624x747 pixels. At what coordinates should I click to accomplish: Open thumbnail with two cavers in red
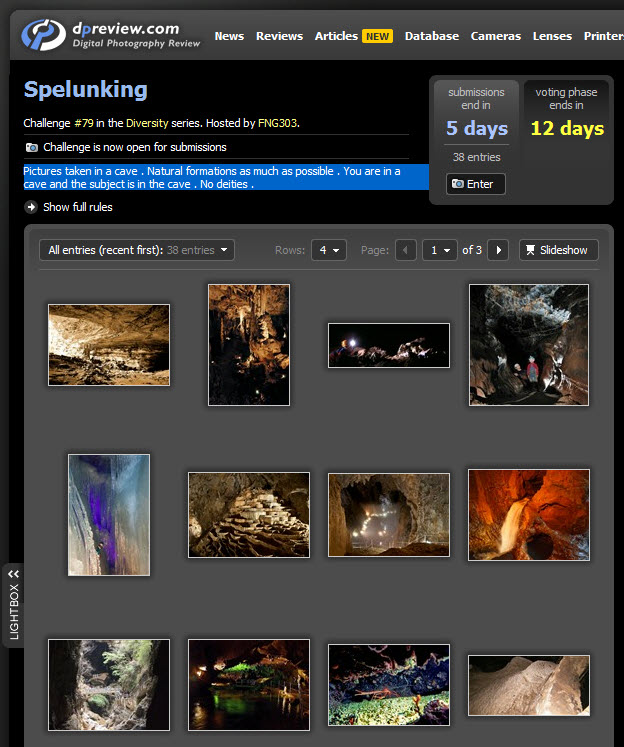point(529,345)
